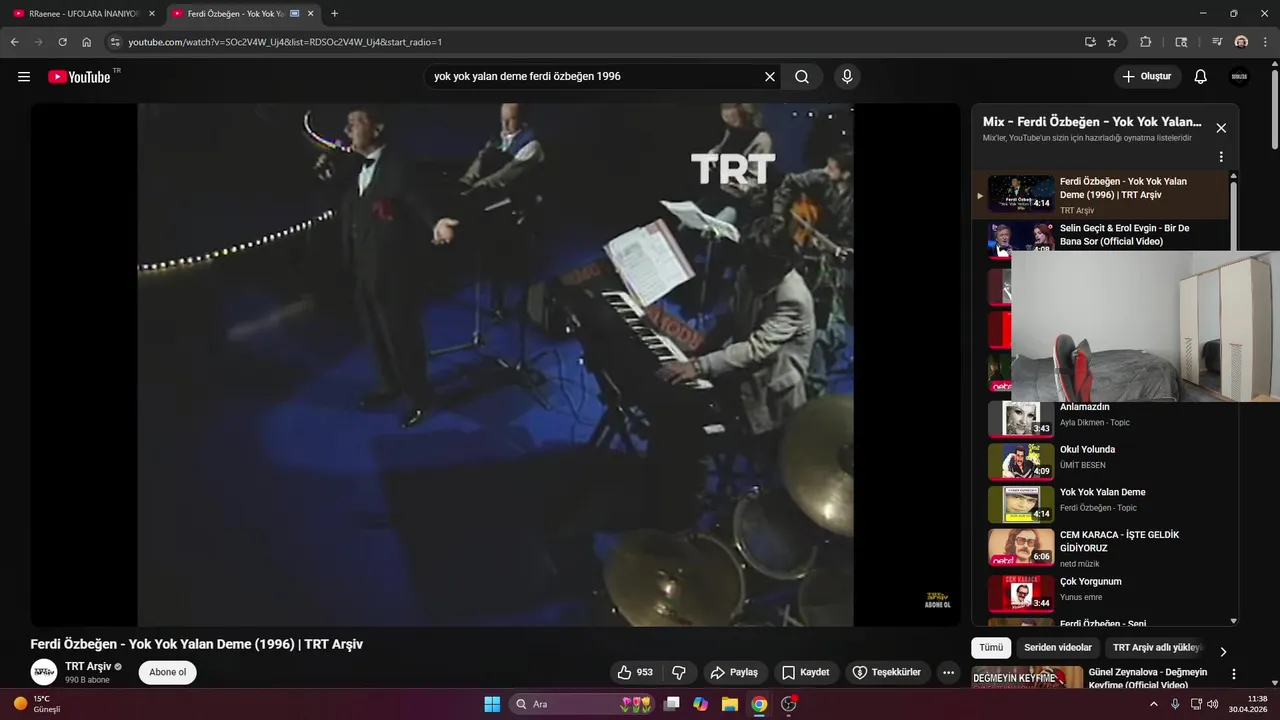Viewport: 1280px width, 720px height.
Task: Launch Copilot from taskbar
Action: 701,704
